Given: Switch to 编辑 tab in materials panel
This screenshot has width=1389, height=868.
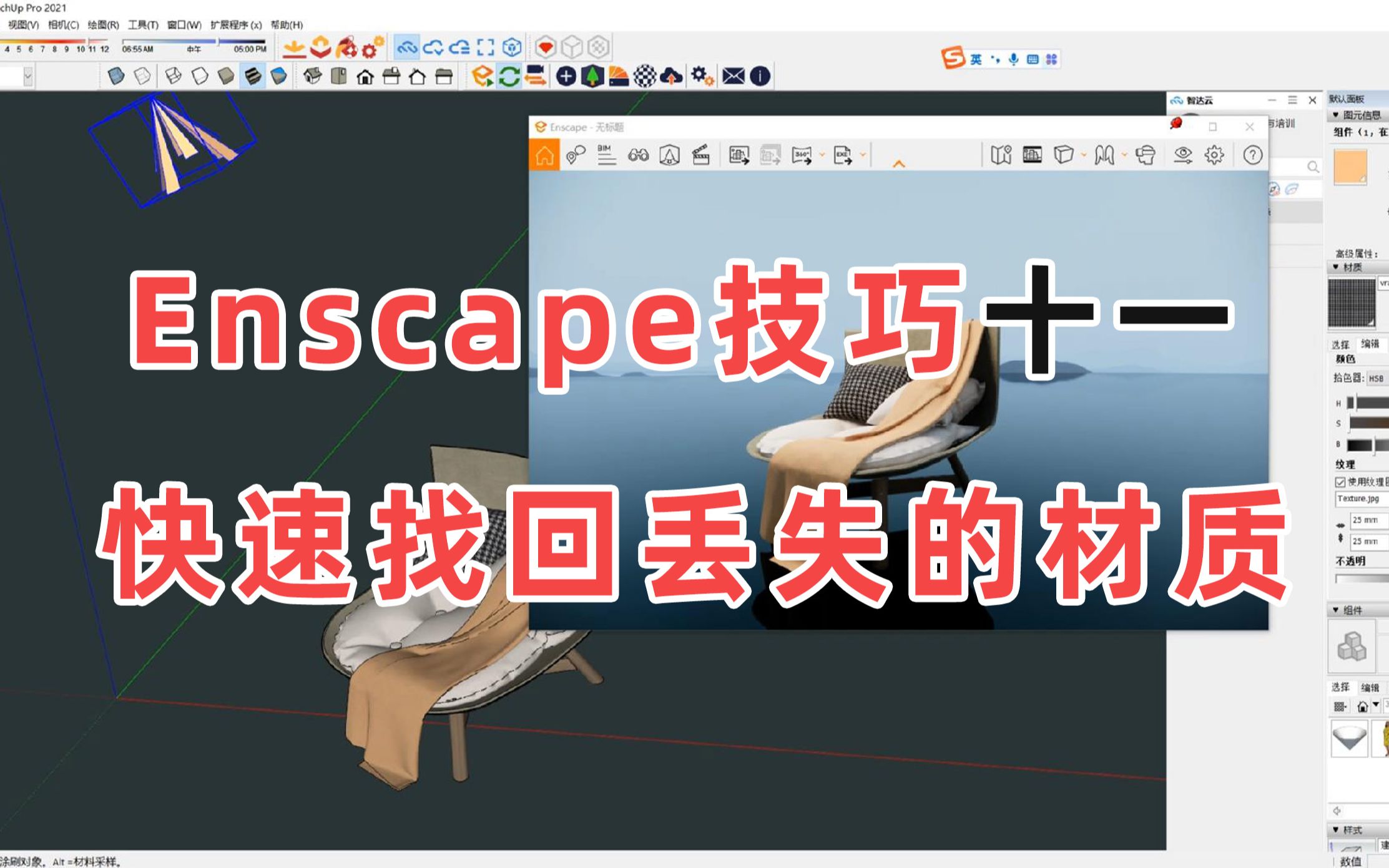Looking at the screenshot, I should coord(1370,344).
